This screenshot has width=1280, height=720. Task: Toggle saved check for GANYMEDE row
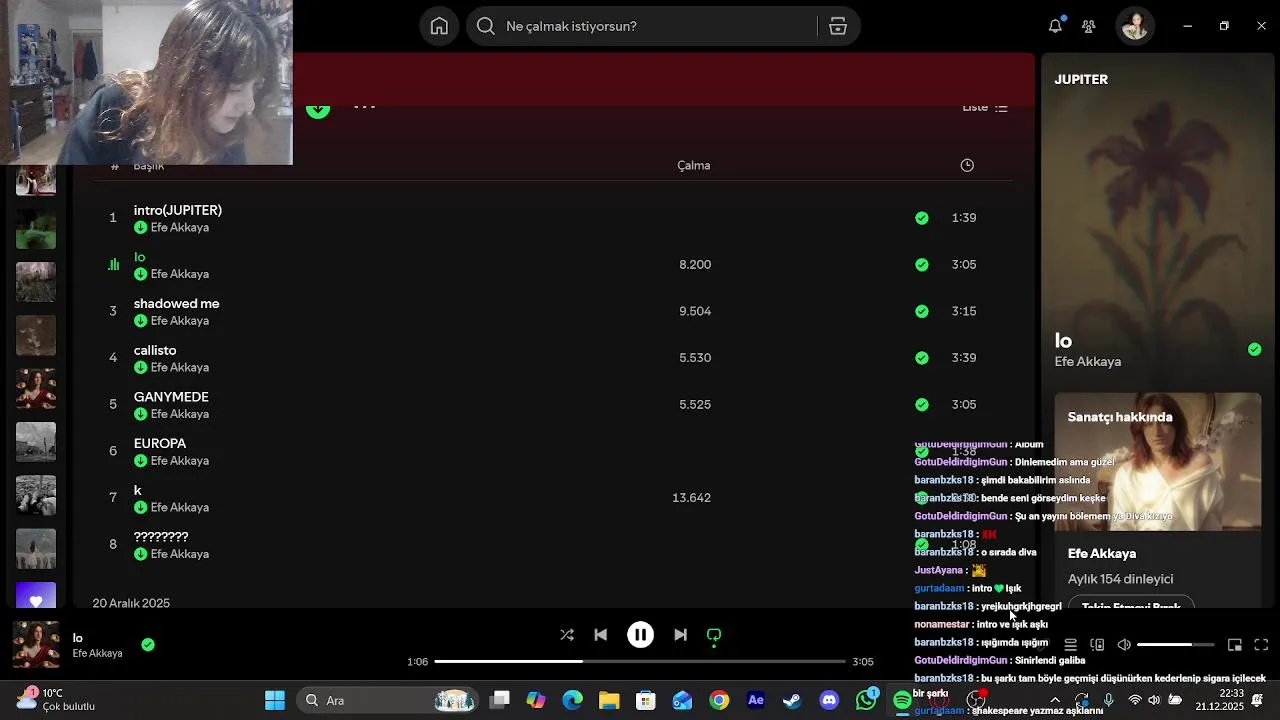pos(922,405)
